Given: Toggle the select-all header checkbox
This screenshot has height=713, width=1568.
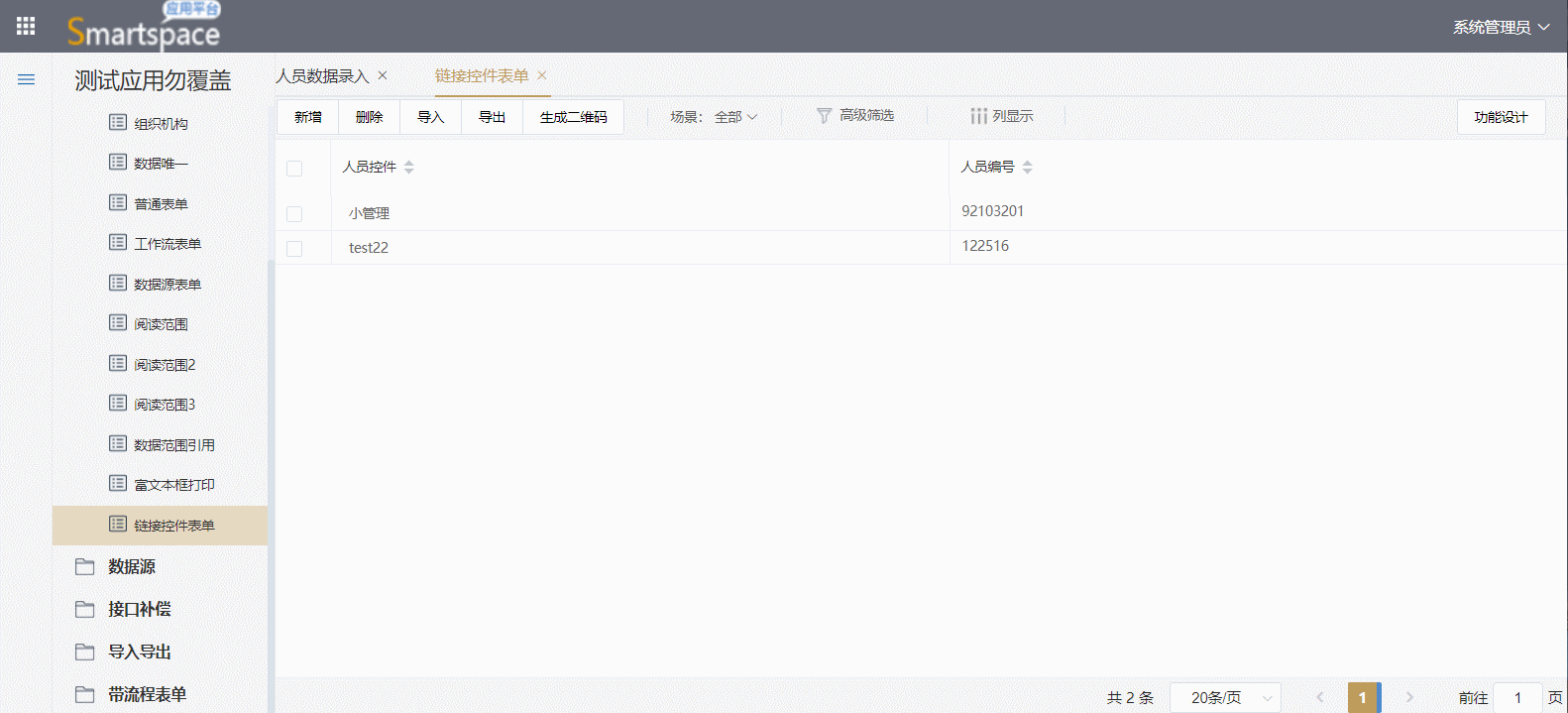Looking at the screenshot, I should pyautogui.click(x=294, y=169).
